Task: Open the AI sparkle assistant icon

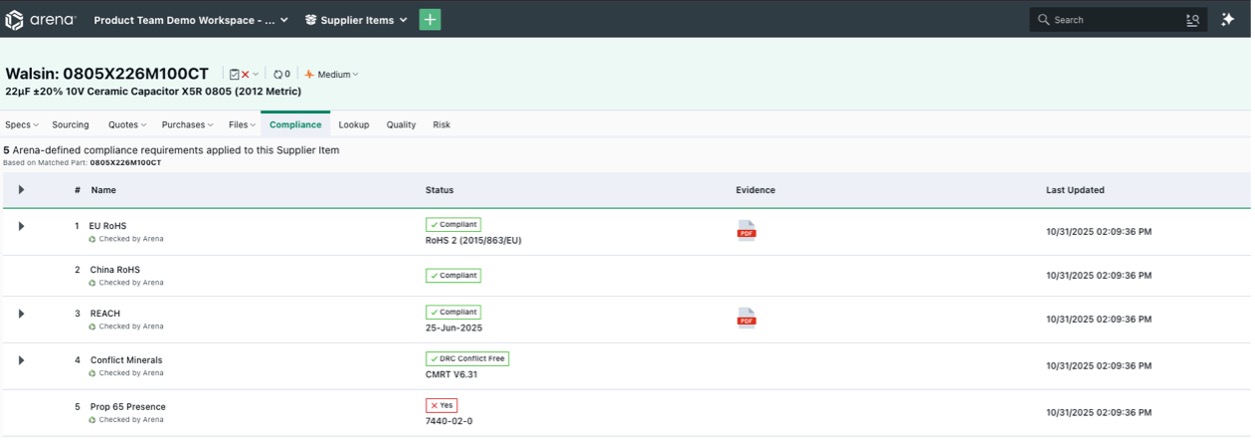Action: click(1228, 19)
